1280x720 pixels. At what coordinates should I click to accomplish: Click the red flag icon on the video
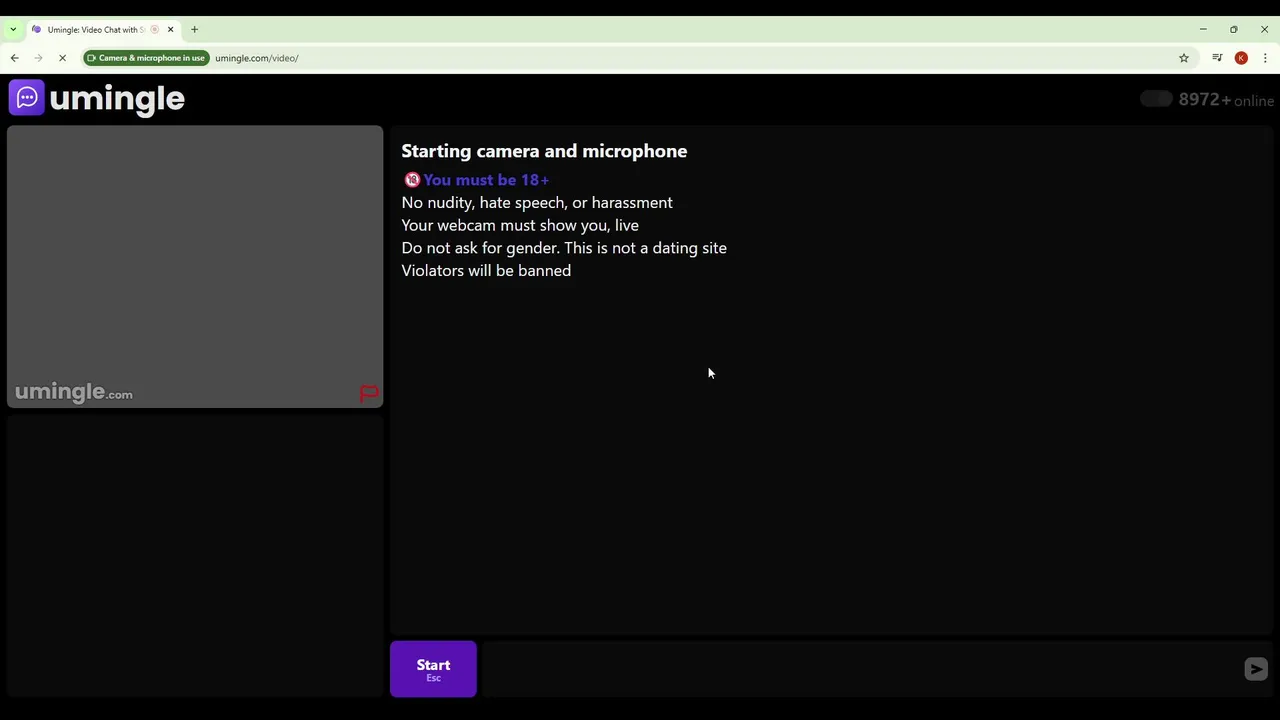[x=369, y=393]
